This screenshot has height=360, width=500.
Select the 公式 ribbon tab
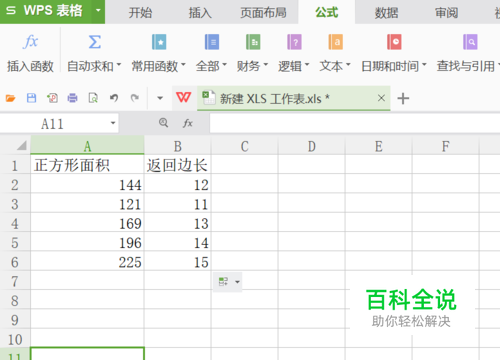click(327, 13)
